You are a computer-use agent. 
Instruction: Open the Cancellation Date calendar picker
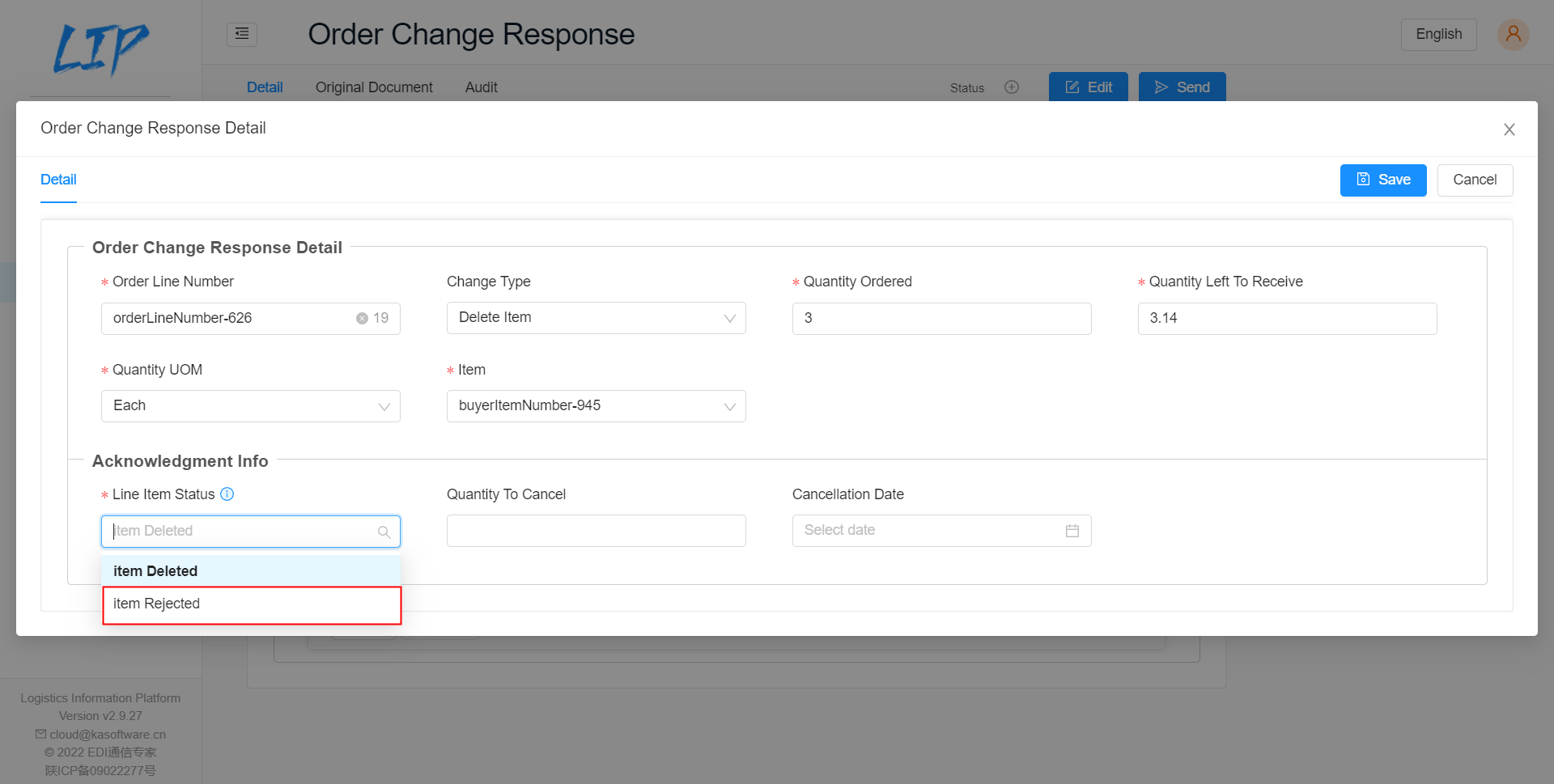pyautogui.click(x=1072, y=531)
